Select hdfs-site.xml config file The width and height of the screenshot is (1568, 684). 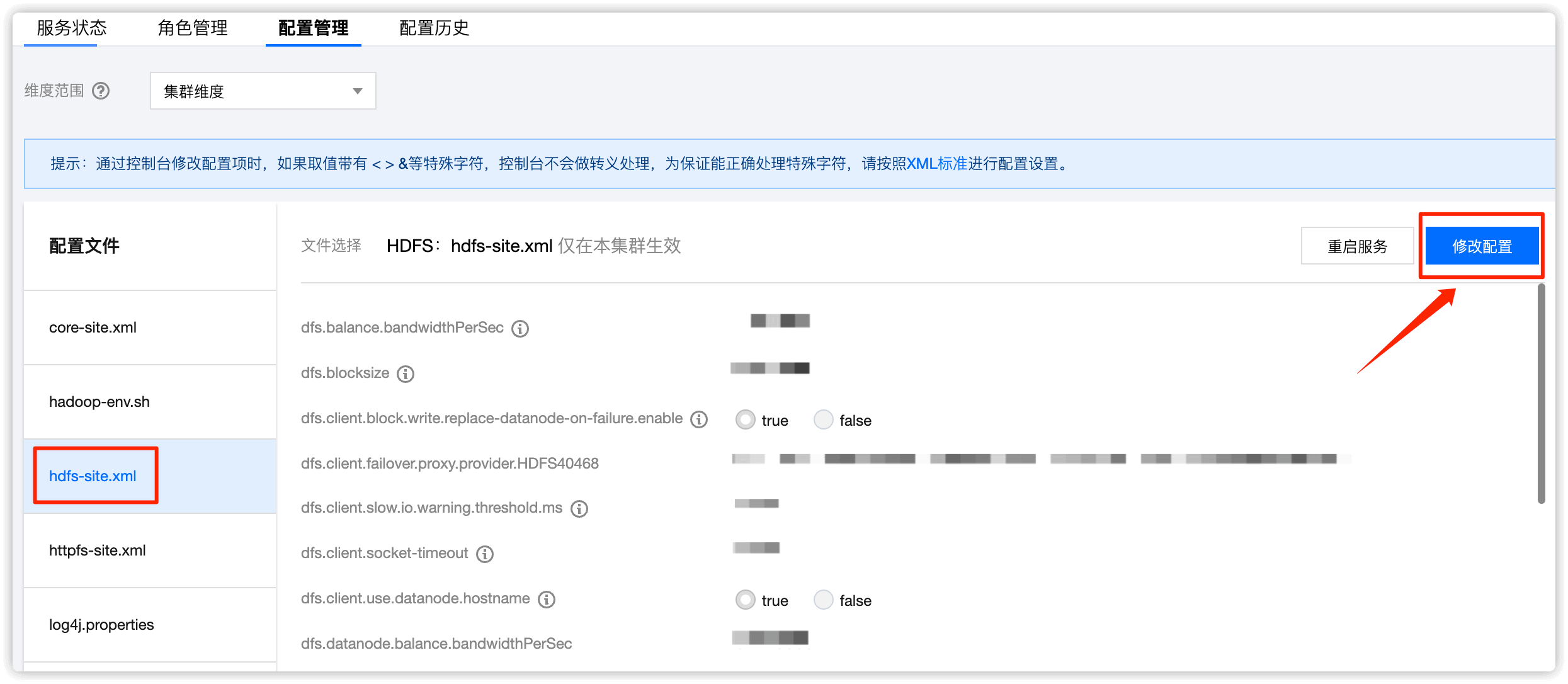pos(150,476)
